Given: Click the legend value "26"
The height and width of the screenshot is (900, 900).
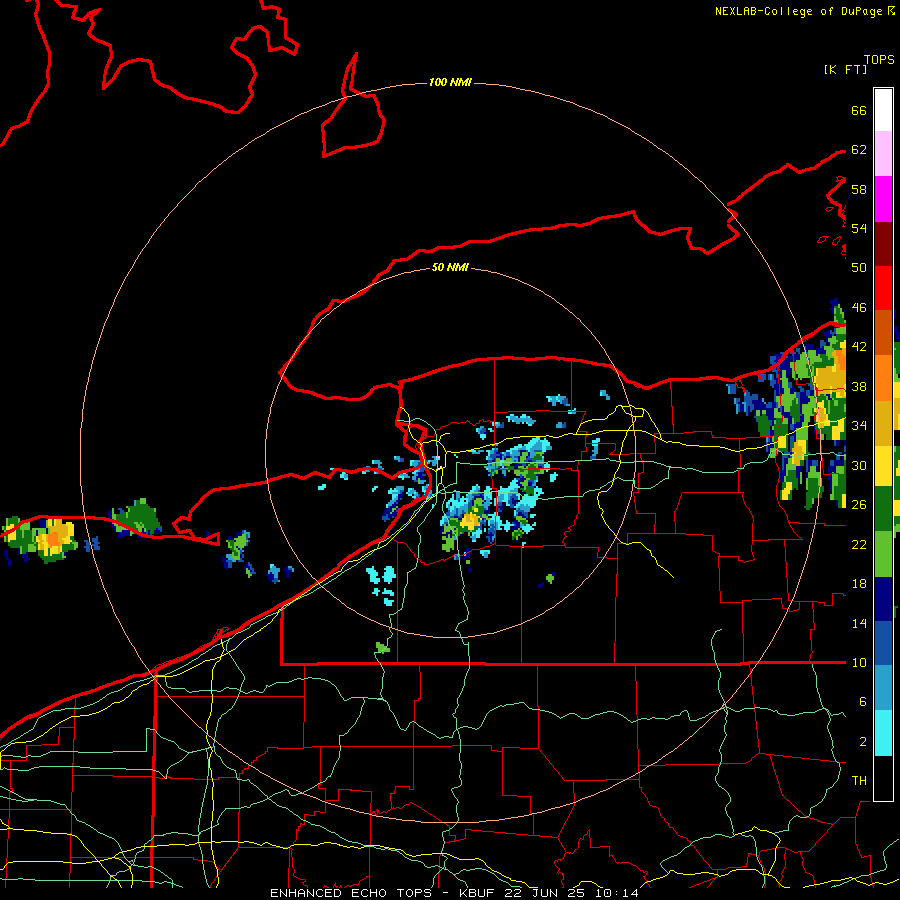Looking at the screenshot, I should pyautogui.click(x=859, y=505).
